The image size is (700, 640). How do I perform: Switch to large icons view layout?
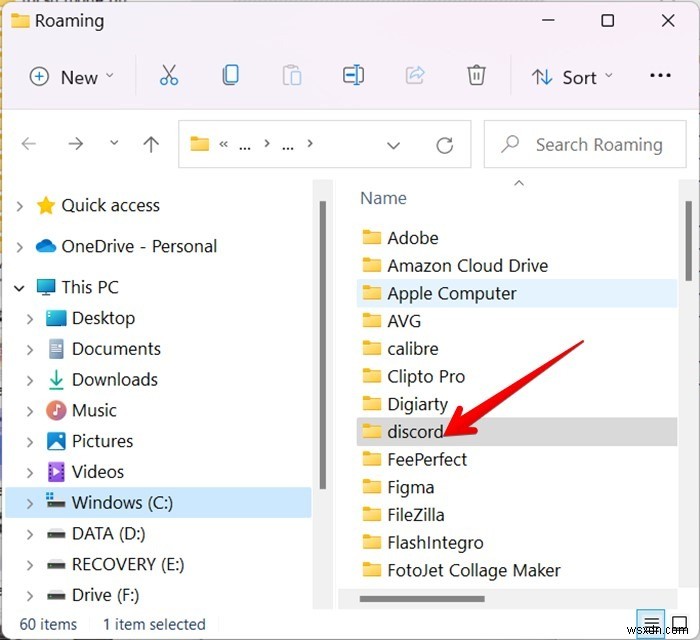tap(679, 622)
